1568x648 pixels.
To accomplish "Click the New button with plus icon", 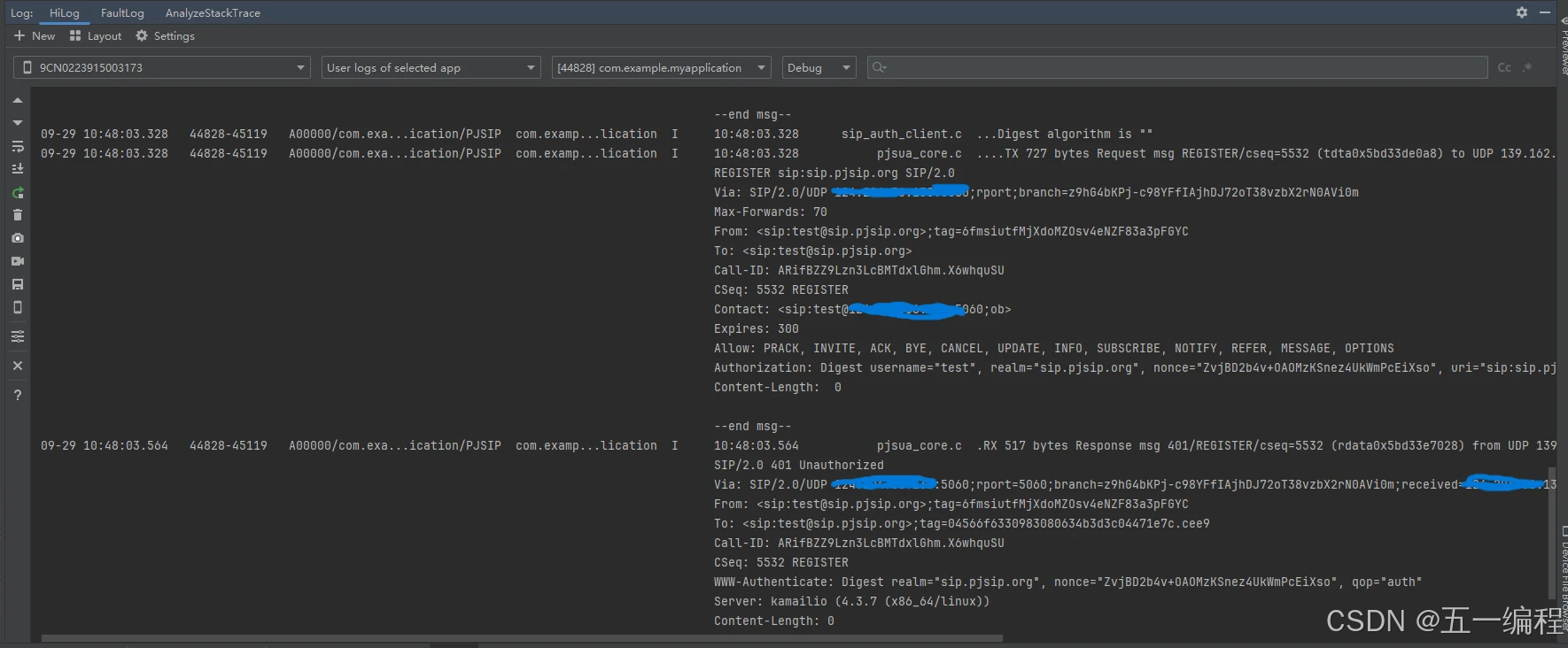I will tap(35, 36).
